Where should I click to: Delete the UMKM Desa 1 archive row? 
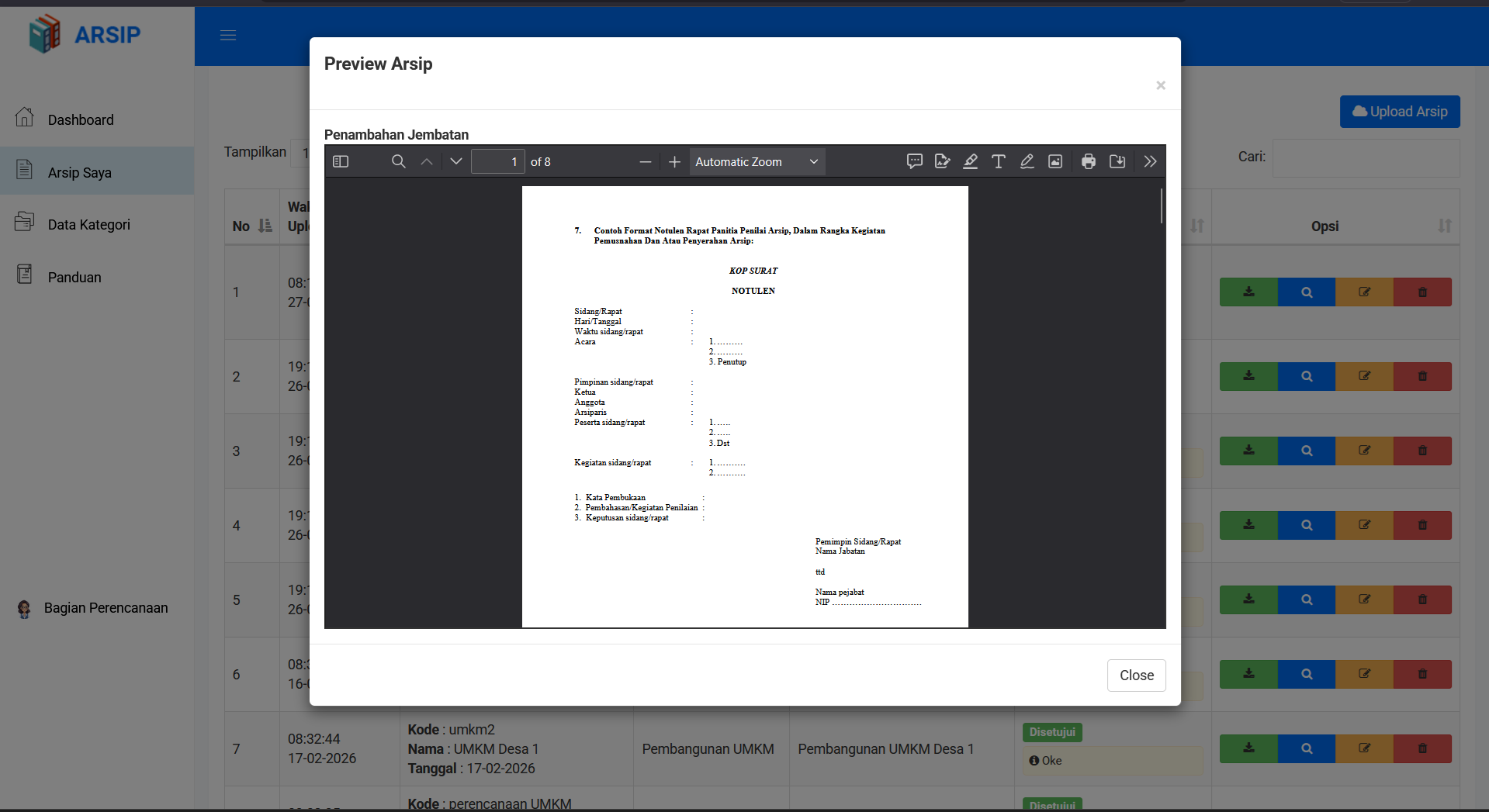(1422, 748)
